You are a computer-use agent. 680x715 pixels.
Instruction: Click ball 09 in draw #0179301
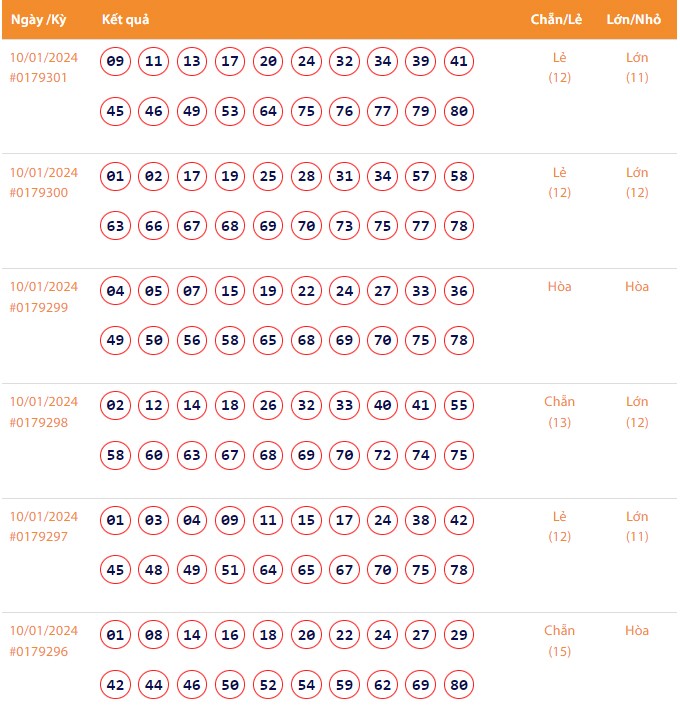coord(116,62)
